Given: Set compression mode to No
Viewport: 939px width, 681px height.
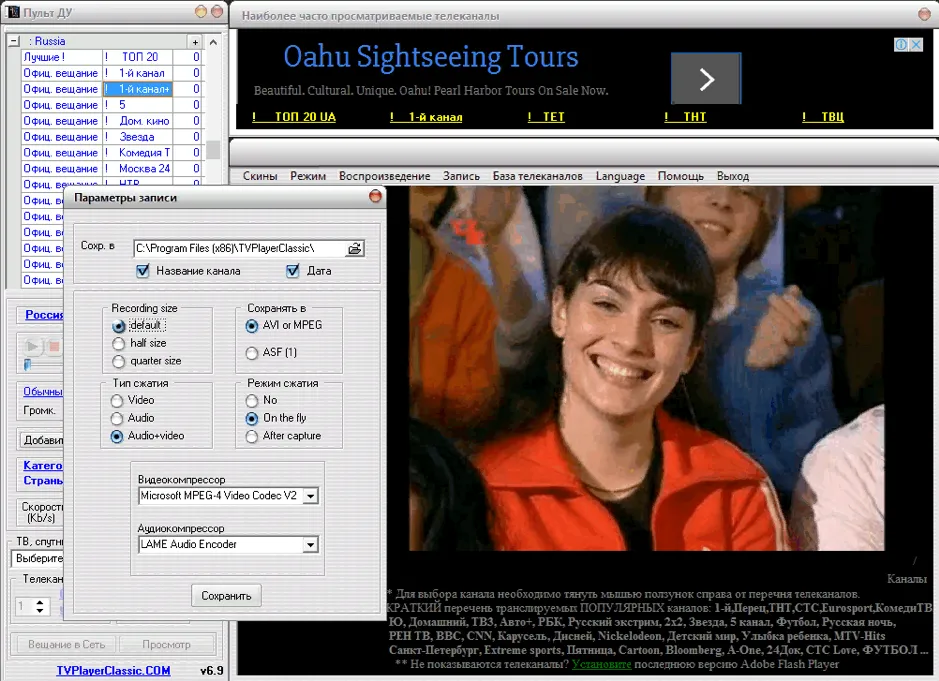Looking at the screenshot, I should pyautogui.click(x=252, y=400).
